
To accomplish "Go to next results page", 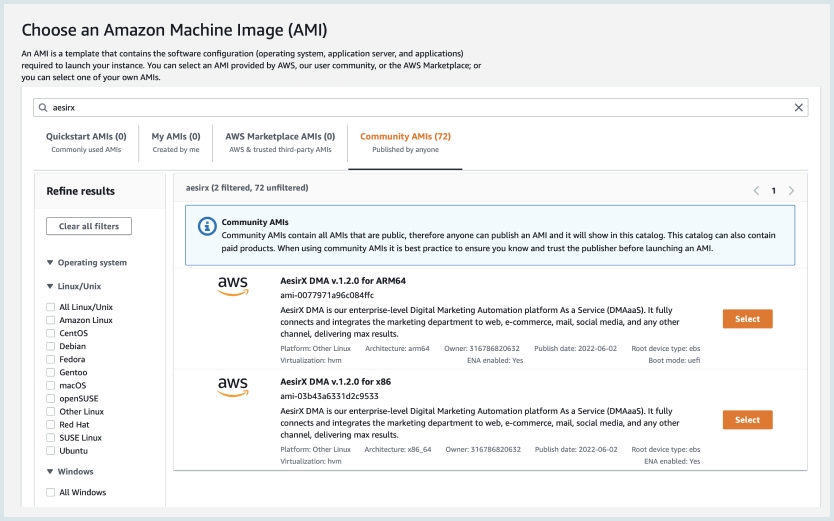I will point(791,190).
